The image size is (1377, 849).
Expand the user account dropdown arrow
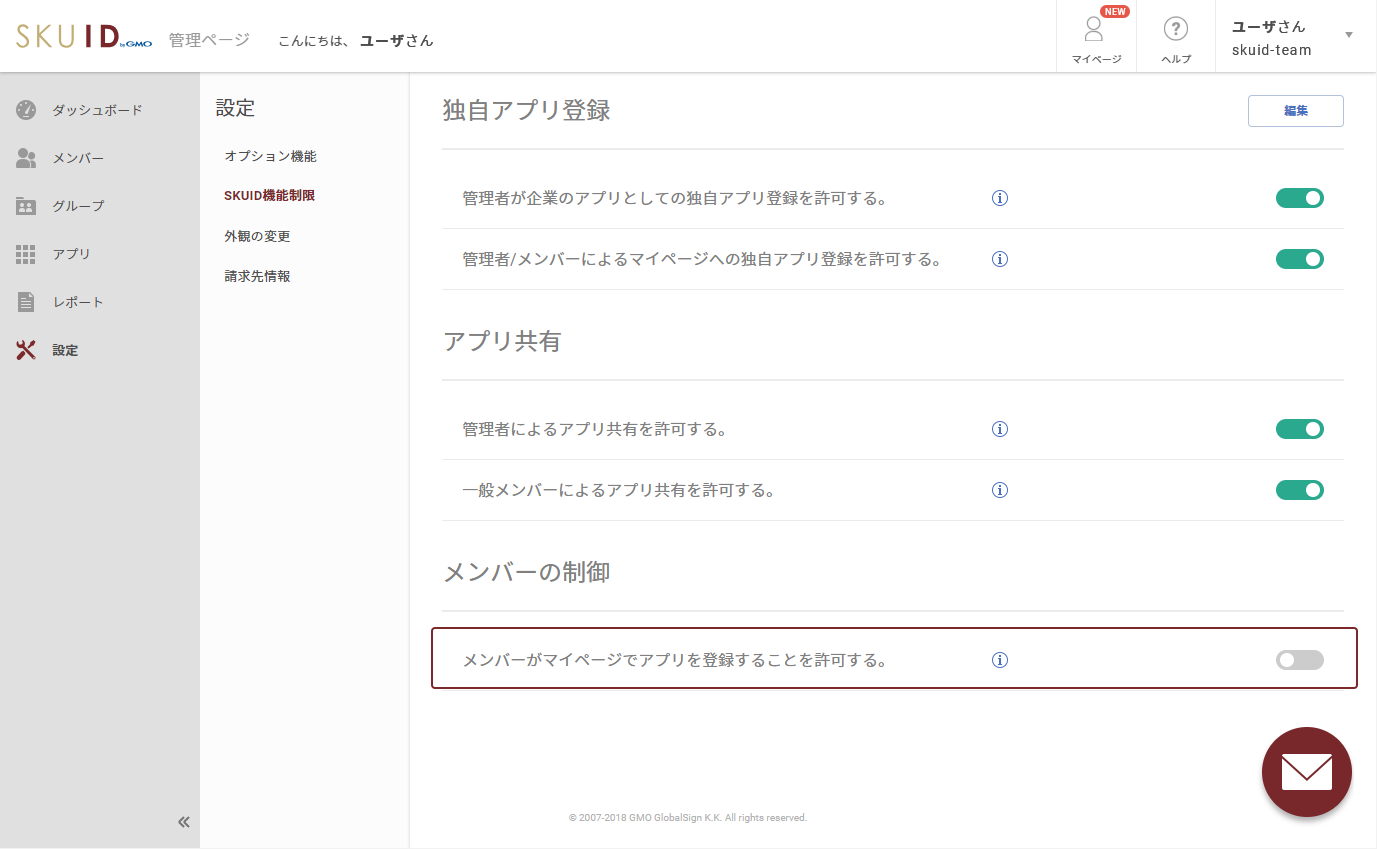[1348, 35]
